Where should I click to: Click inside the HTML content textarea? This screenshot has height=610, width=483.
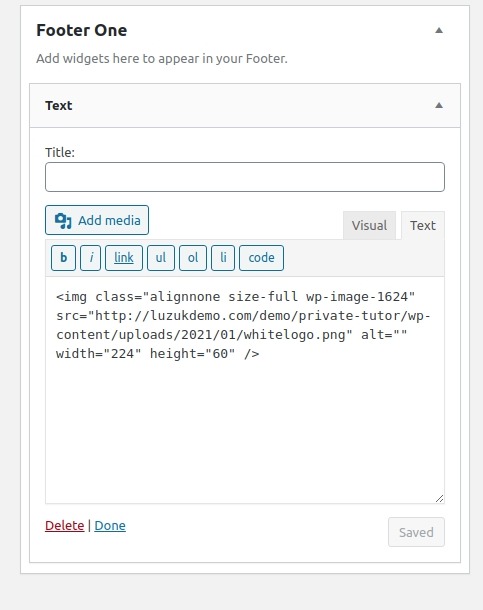pyautogui.click(x=245, y=390)
